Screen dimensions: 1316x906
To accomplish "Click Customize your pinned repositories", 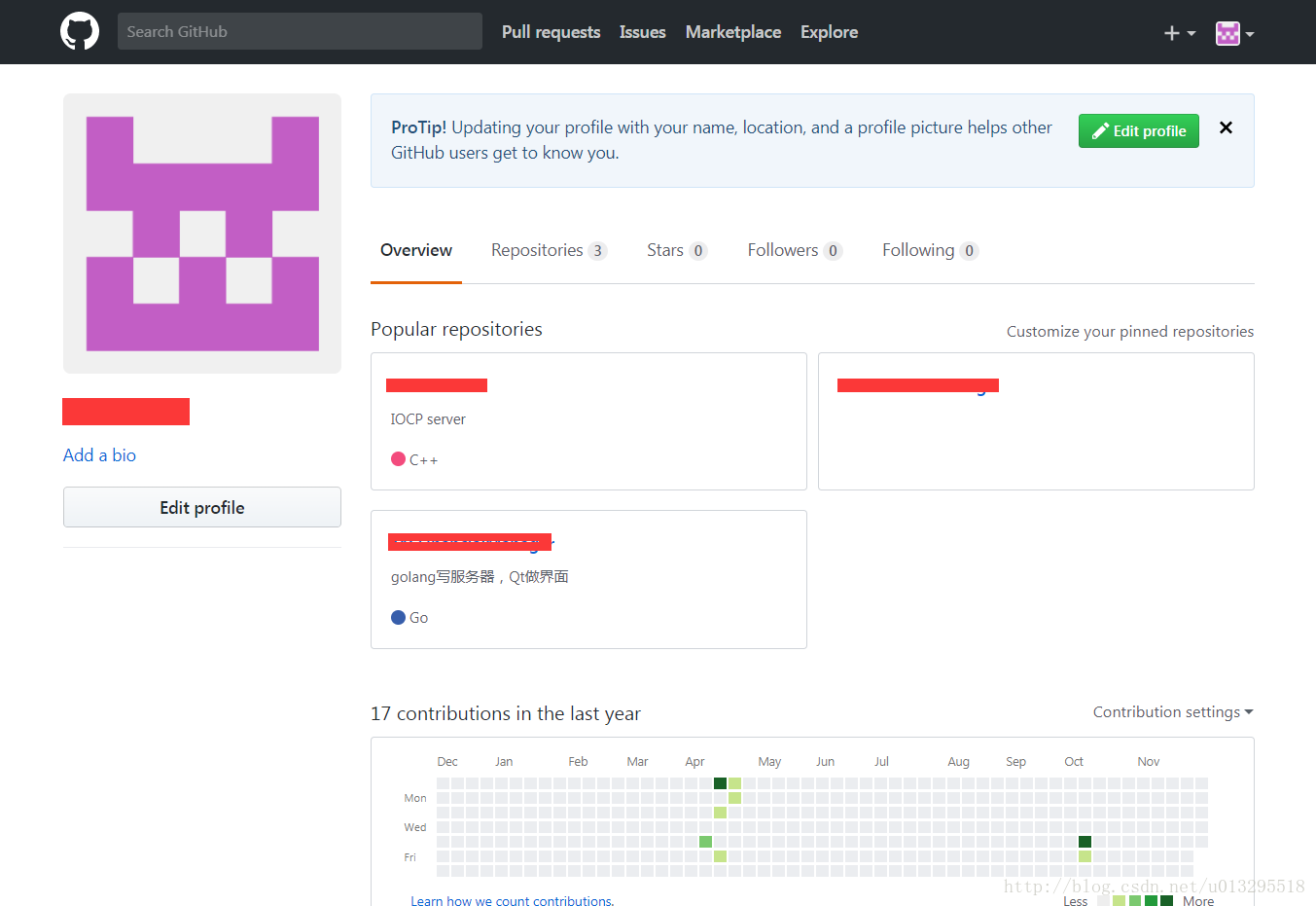I will 1129,332.
